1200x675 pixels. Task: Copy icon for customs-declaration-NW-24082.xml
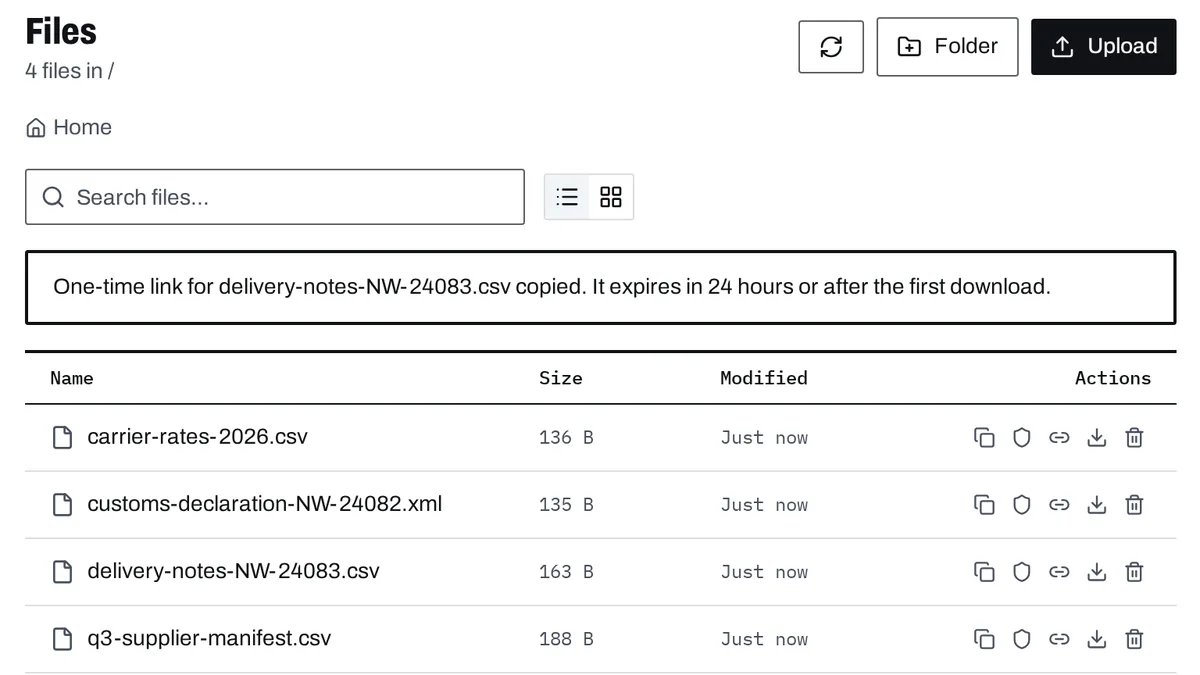point(984,504)
